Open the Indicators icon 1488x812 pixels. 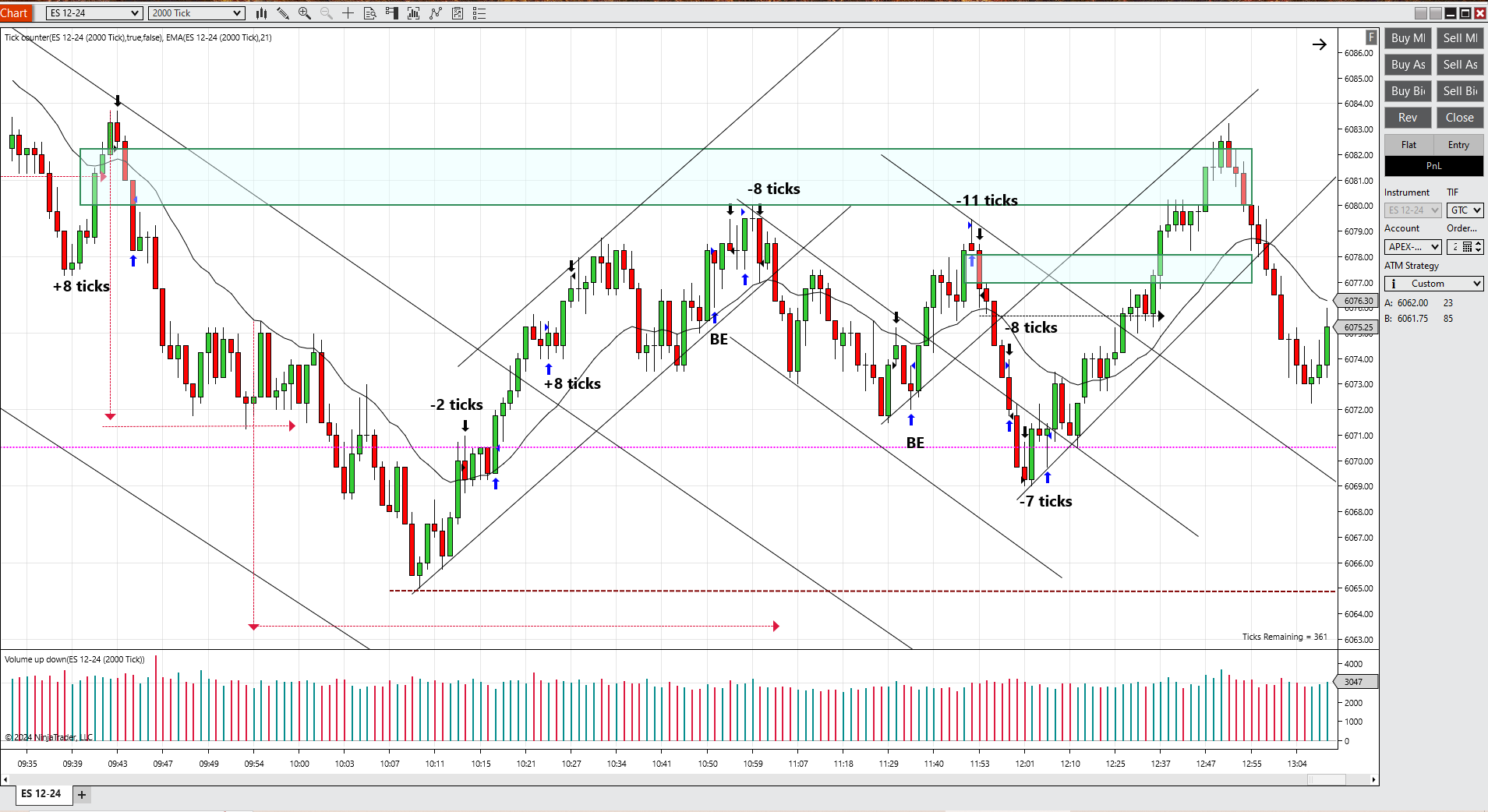(x=435, y=13)
